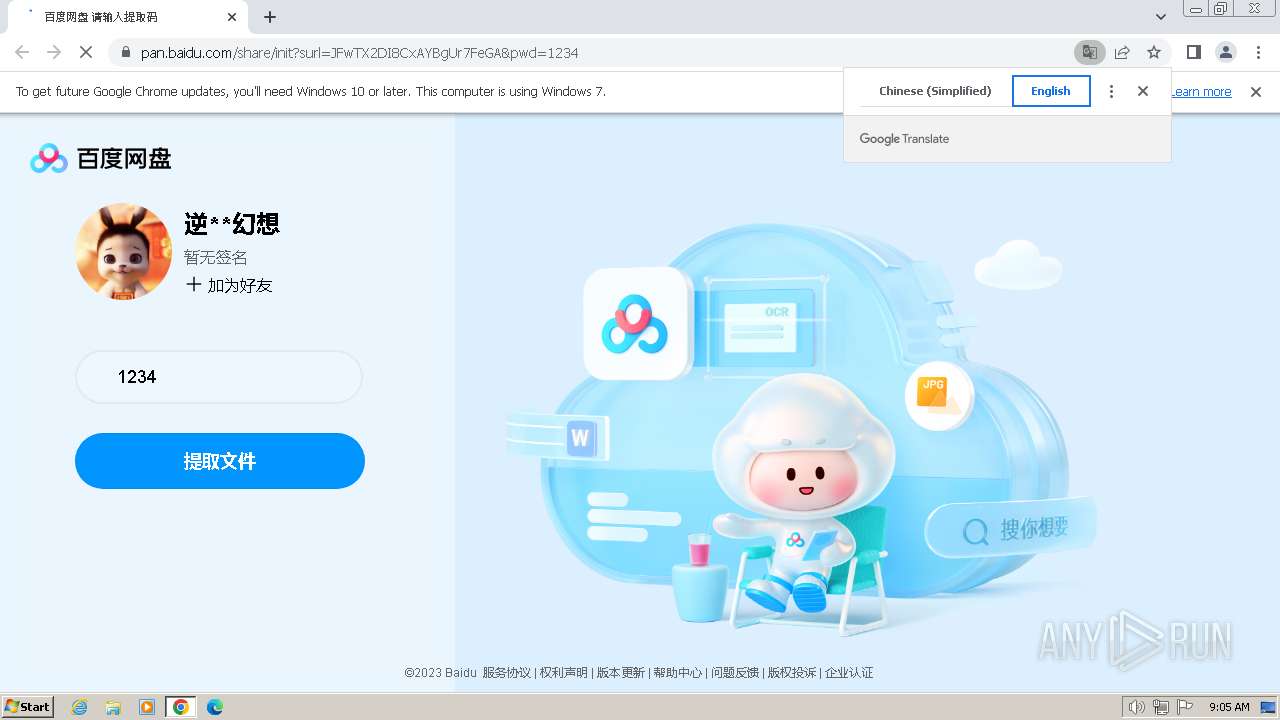This screenshot has width=1280, height=720.
Task: Click the system clock 9:05 AM
Action: pyautogui.click(x=1229, y=707)
